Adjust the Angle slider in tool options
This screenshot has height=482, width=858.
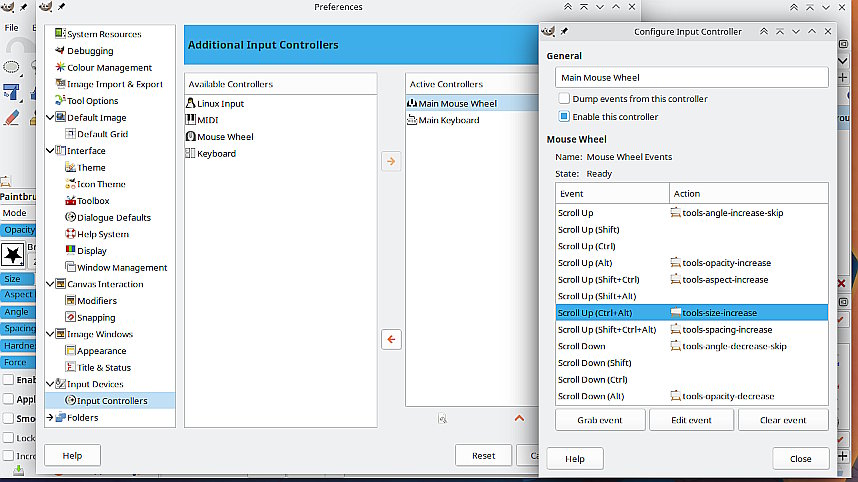click(x=18, y=312)
